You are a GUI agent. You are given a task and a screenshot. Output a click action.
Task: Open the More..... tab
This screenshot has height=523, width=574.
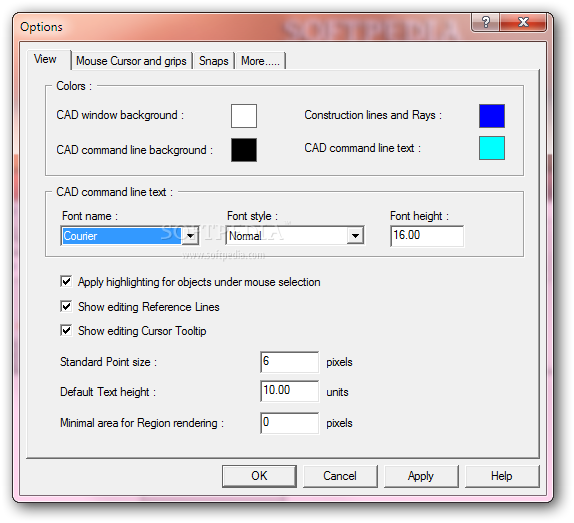pyautogui.click(x=260, y=61)
